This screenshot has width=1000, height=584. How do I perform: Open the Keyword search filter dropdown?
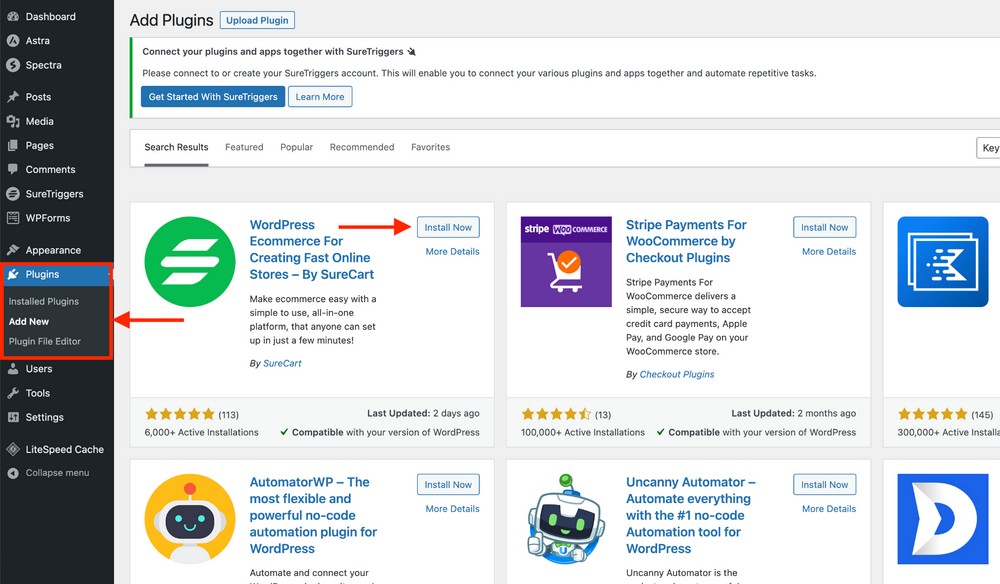tap(989, 147)
